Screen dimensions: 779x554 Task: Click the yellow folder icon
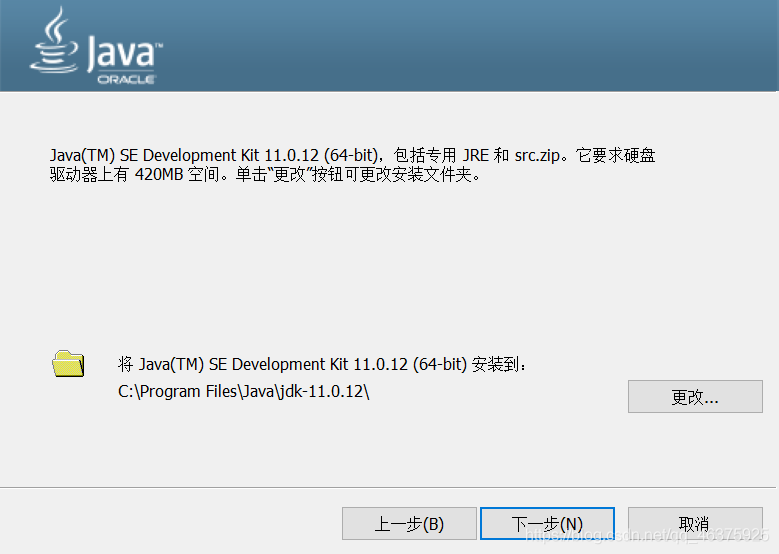(x=69, y=364)
